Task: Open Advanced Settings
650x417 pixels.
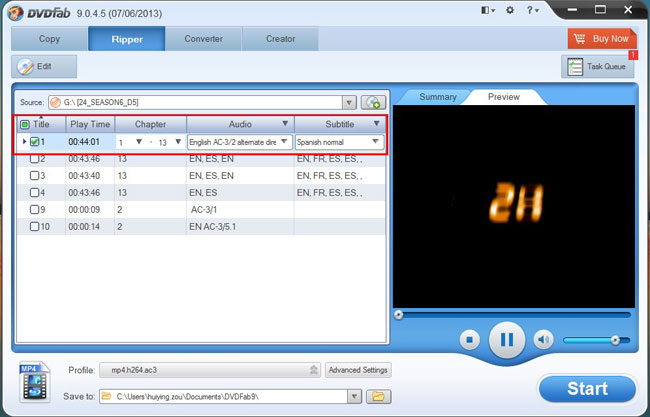Action: tap(358, 370)
